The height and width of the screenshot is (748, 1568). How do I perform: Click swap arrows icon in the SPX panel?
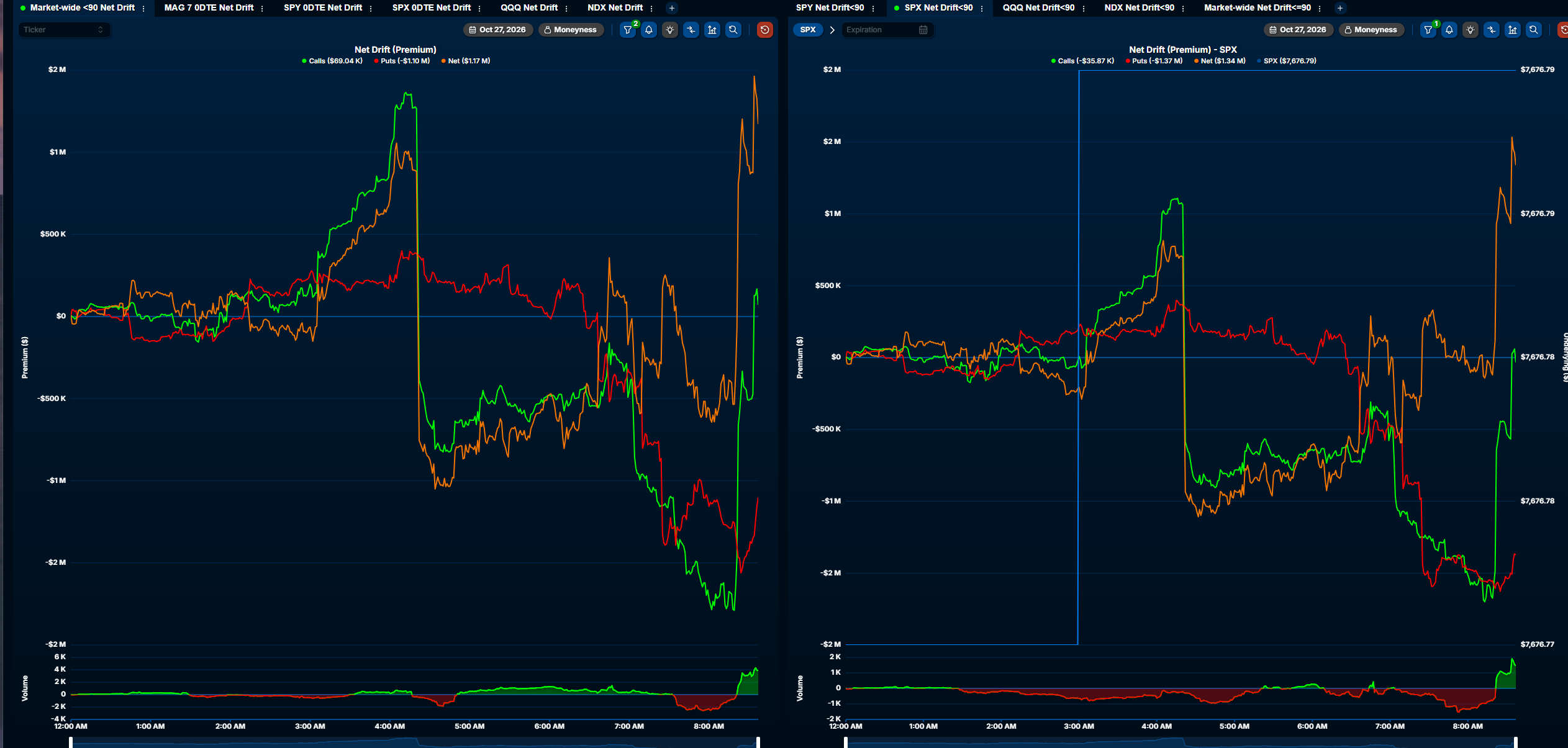pyautogui.click(x=1492, y=30)
